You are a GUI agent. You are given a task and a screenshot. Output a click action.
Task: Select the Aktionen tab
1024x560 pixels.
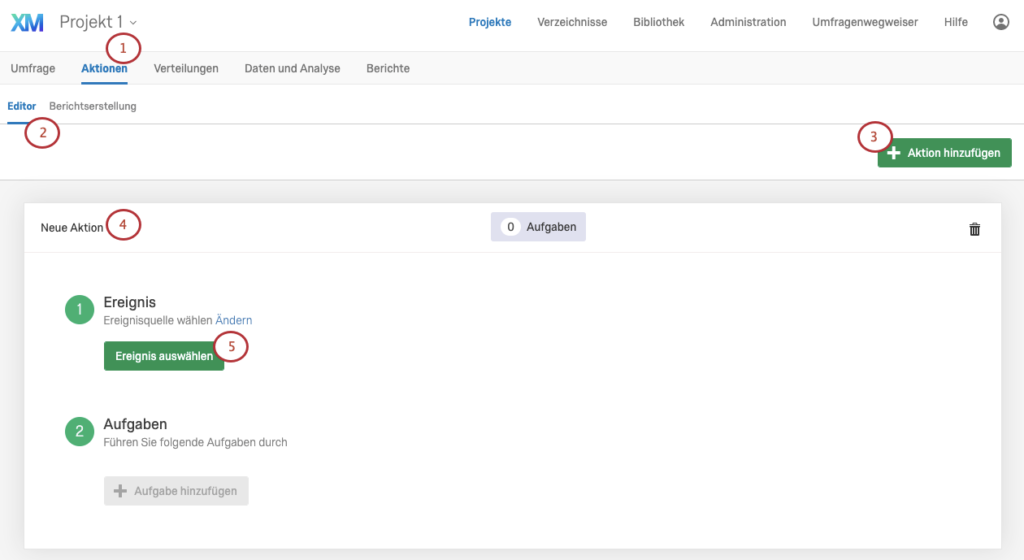tap(104, 69)
